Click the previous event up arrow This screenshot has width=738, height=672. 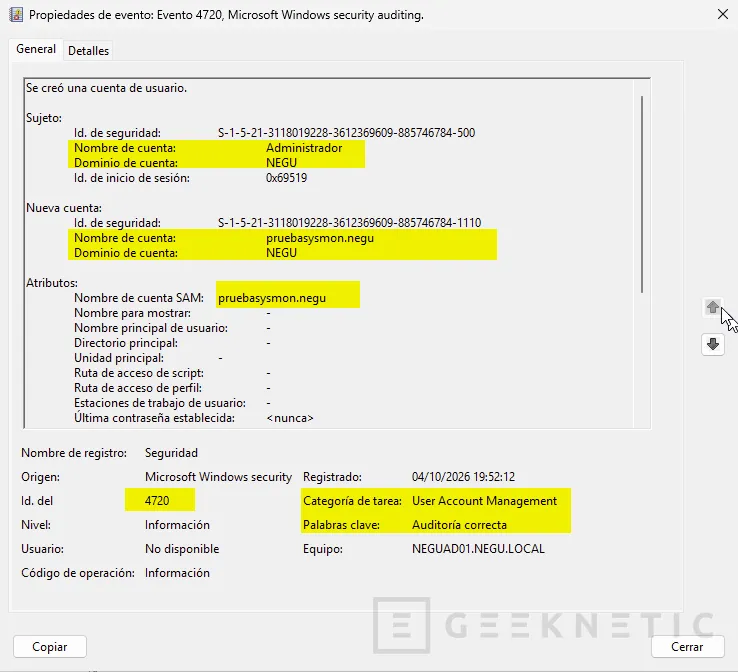(x=713, y=307)
